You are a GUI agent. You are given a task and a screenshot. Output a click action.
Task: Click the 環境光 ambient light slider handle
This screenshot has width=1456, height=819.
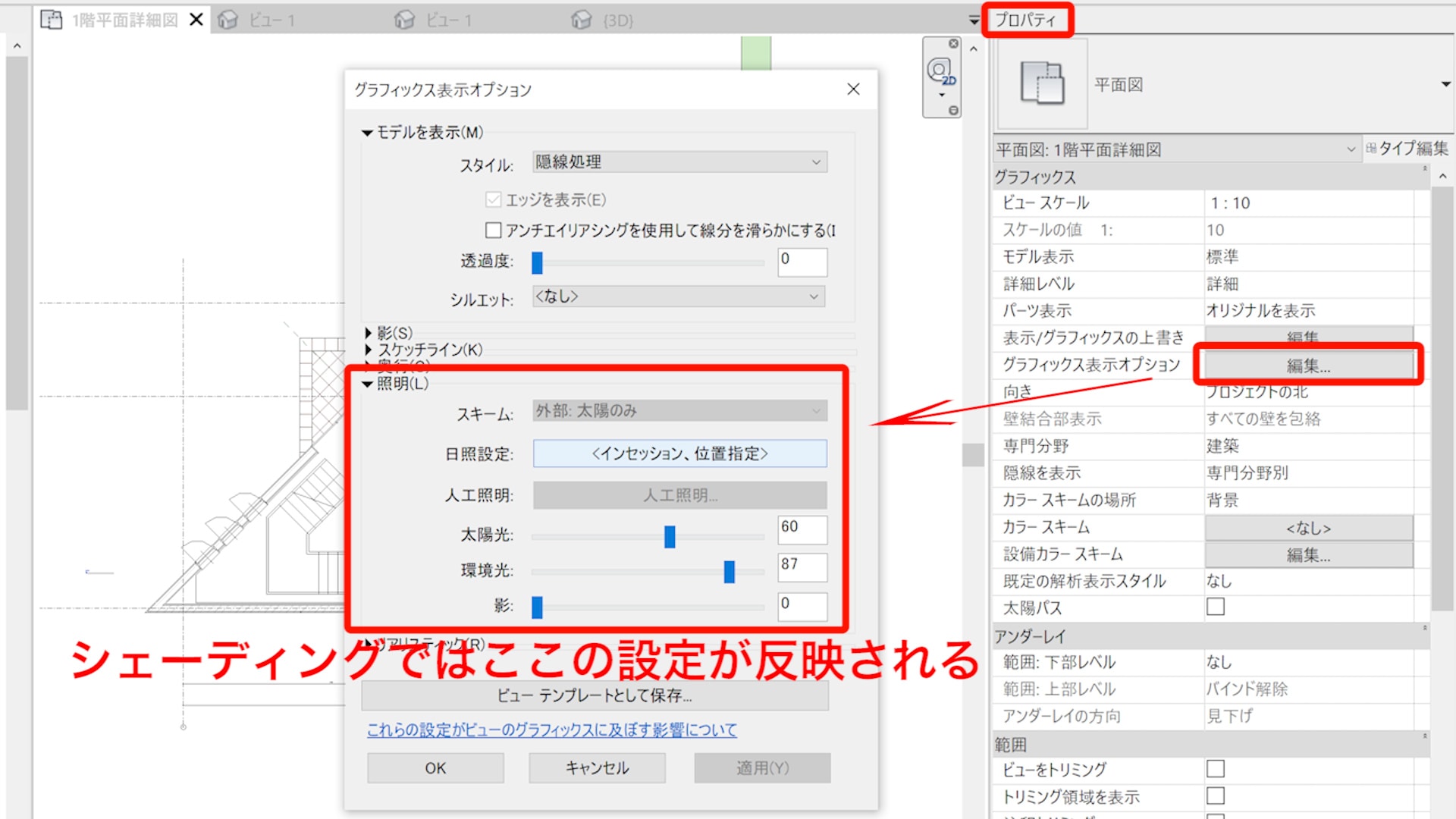coord(729,571)
